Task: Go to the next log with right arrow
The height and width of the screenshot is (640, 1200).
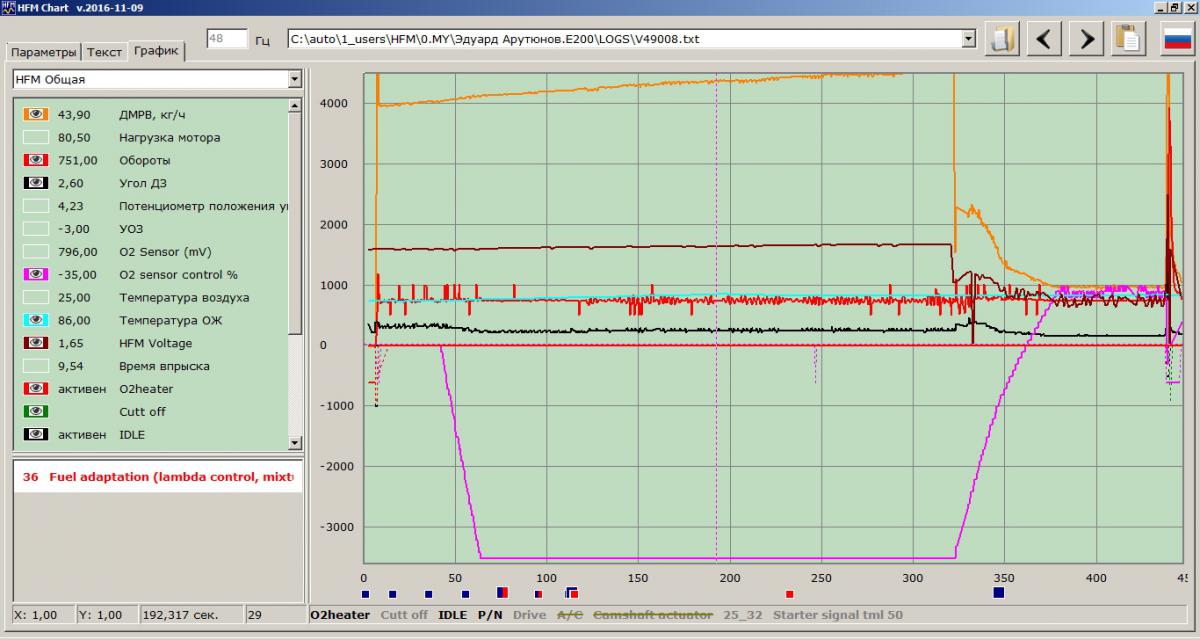Action: [1086, 39]
